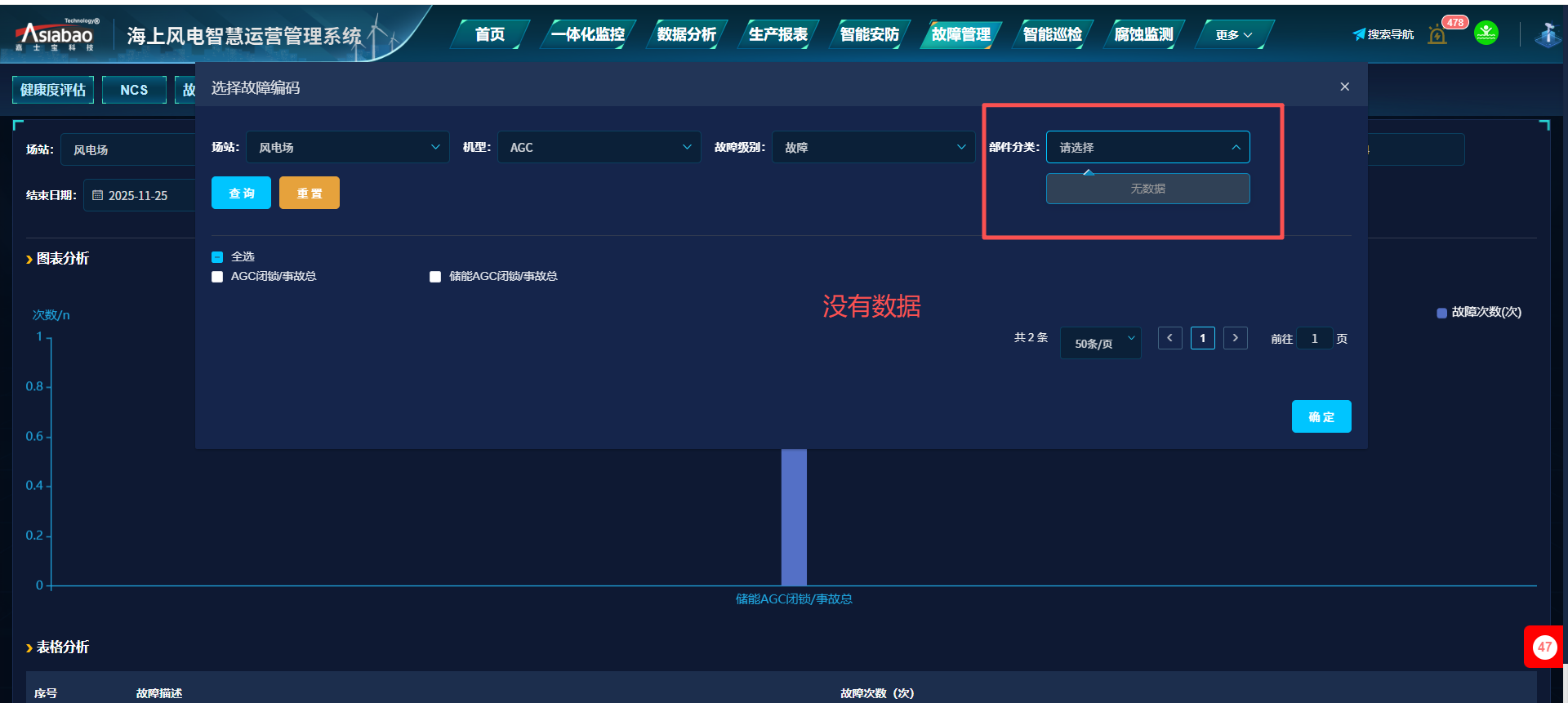Close the 选择故障编码 dialog
1568x703 pixels.
1344,87
